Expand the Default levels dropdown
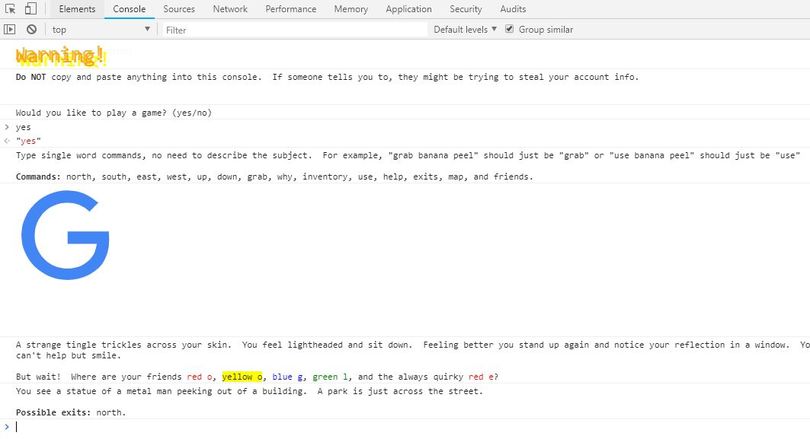Image resolution: width=810 pixels, height=439 pixels. click(x=465, y=29)
